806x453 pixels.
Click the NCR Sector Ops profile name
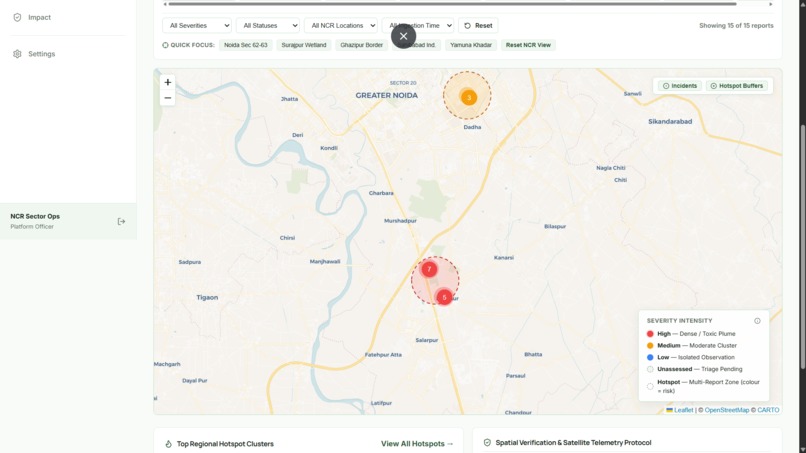35,216
